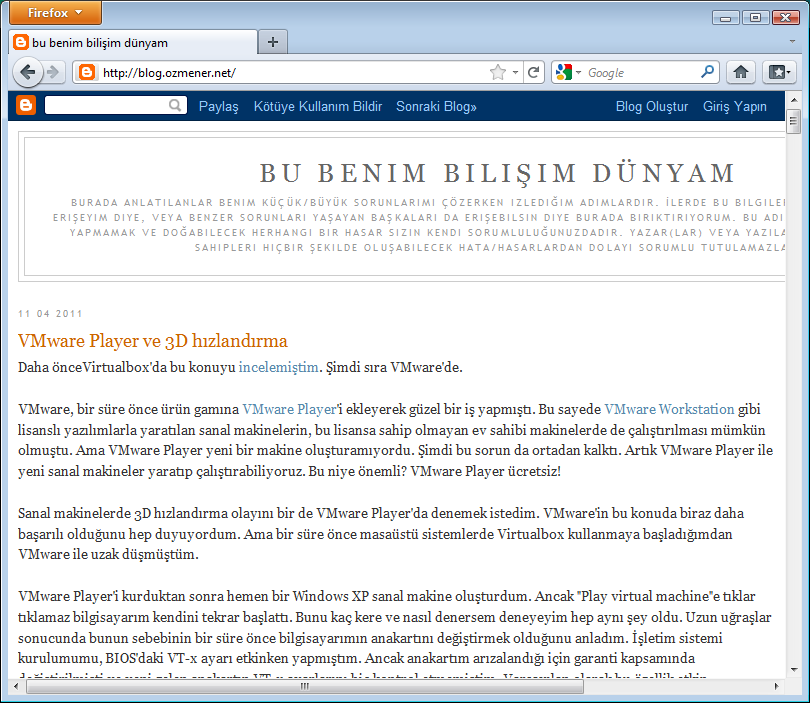Click the vertical scrollbar thumb

(794, 122)
